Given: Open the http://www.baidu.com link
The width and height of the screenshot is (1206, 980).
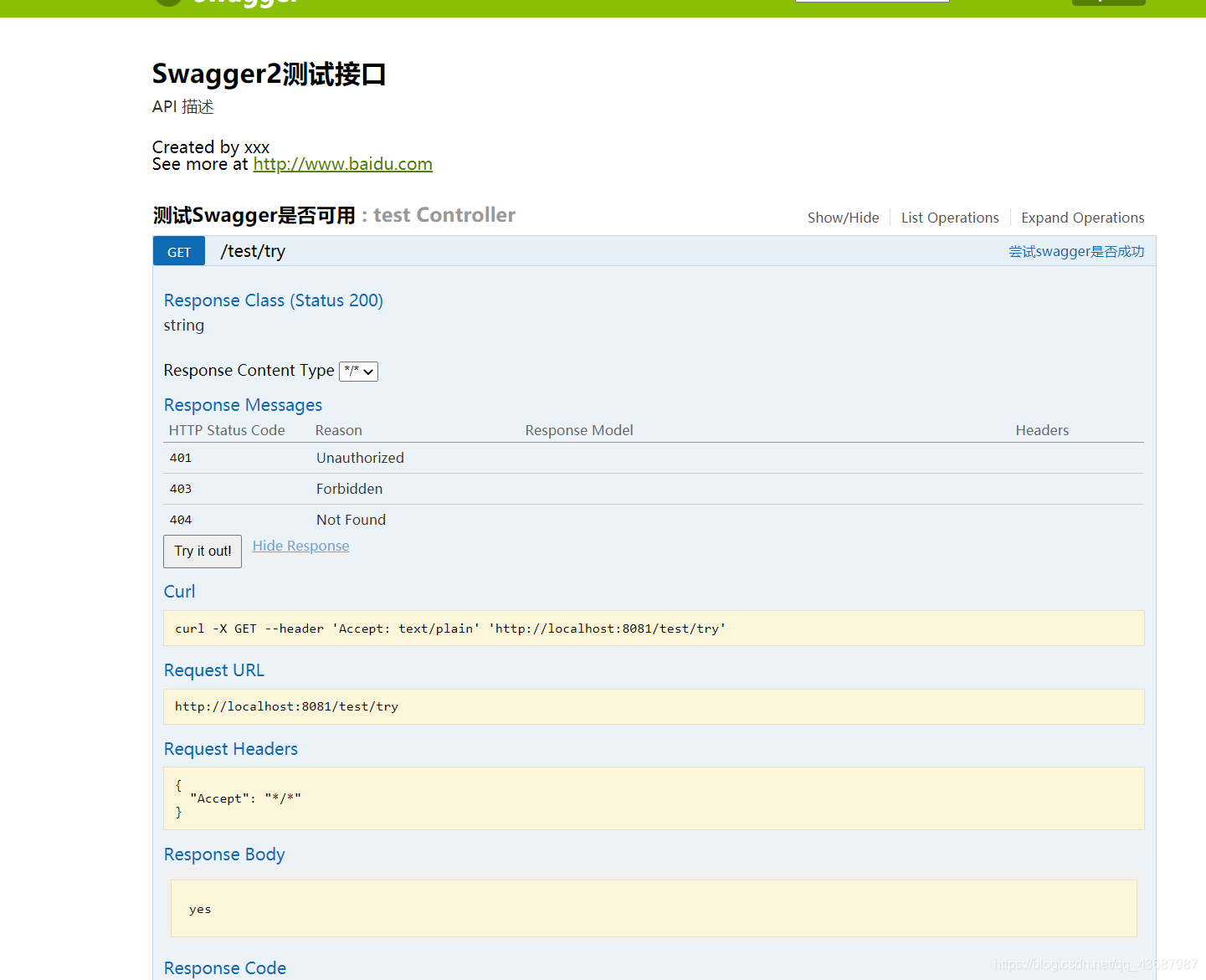Looking at the screenshot, I should point(342,164).
